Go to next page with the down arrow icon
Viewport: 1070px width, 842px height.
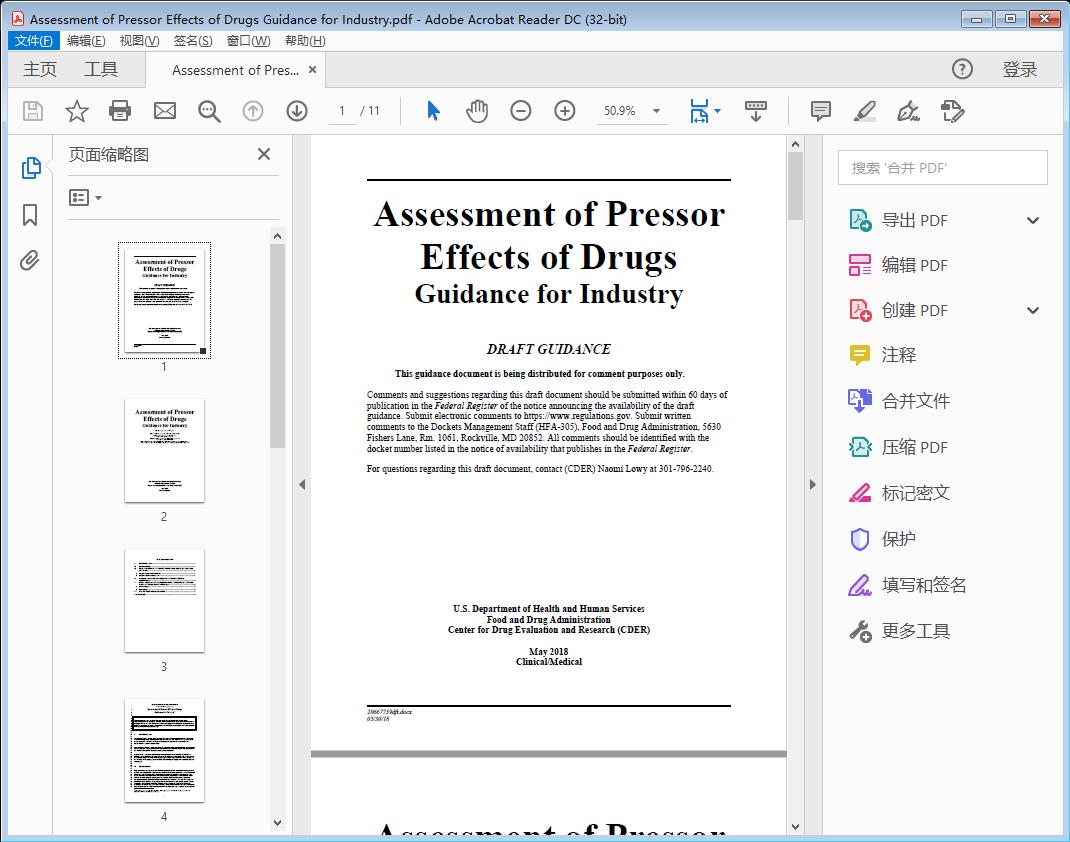coord(297,111)
